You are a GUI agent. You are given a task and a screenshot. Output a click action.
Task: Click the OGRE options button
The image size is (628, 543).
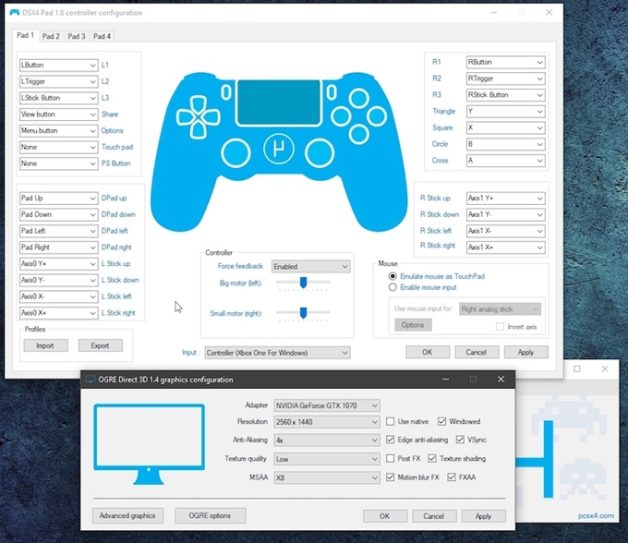[210, 516]
